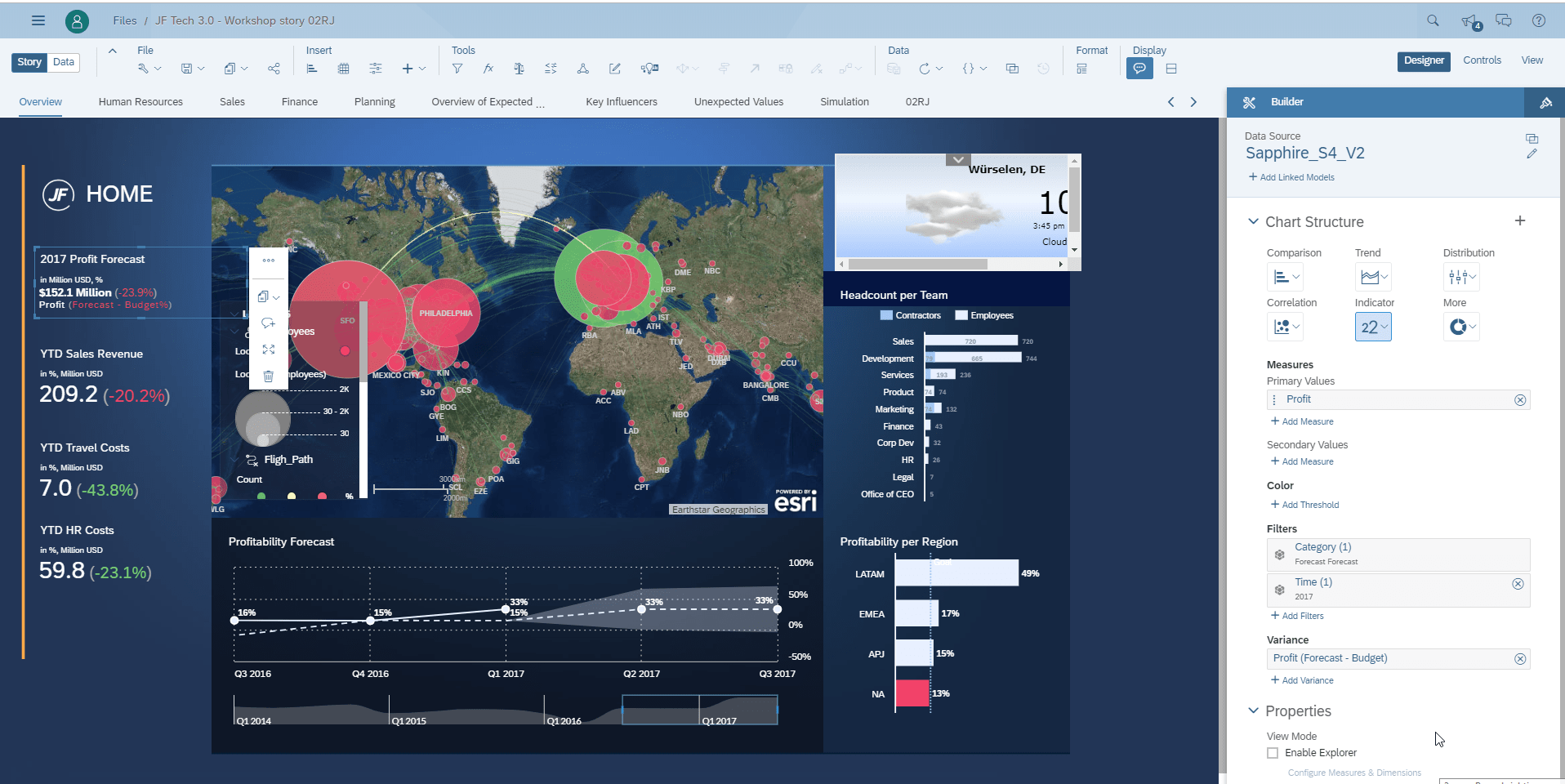This screenshot has height=784, width=1565.
Task: Open the help question mark icon
Action: [x=1539, y=20]
